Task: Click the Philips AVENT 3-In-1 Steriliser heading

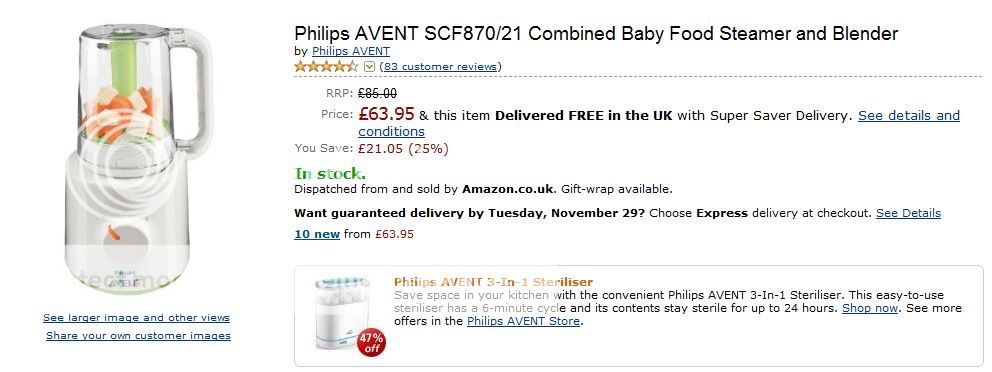Action: (x=493, y=282)
